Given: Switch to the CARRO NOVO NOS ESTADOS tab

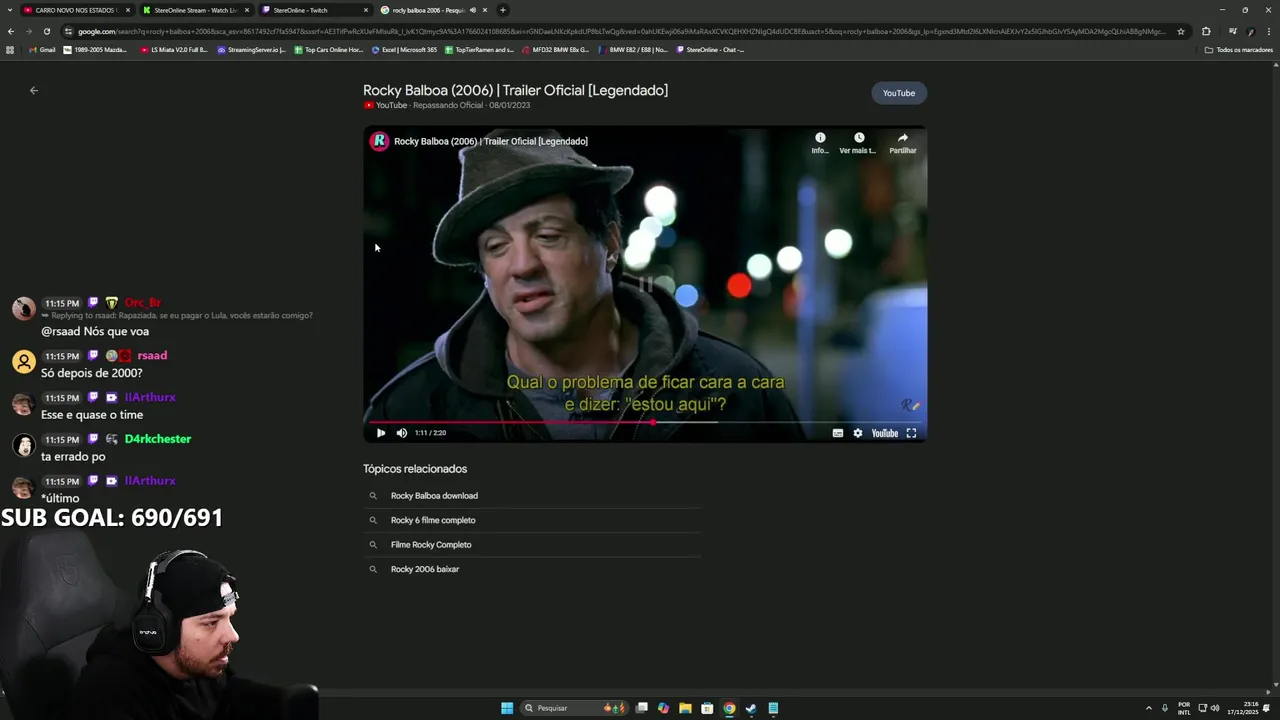Looking at the screenshot, I should point(75,10).
